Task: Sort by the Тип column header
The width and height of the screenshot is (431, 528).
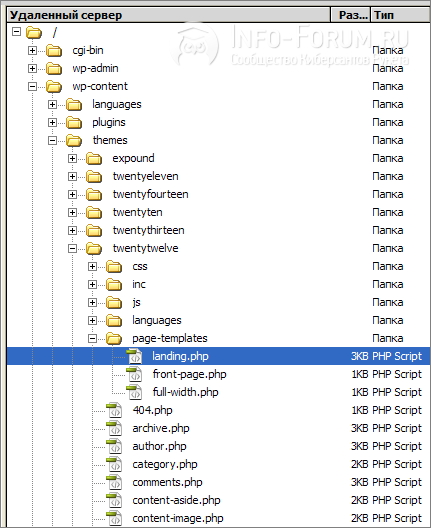Action: pos(400,15)
